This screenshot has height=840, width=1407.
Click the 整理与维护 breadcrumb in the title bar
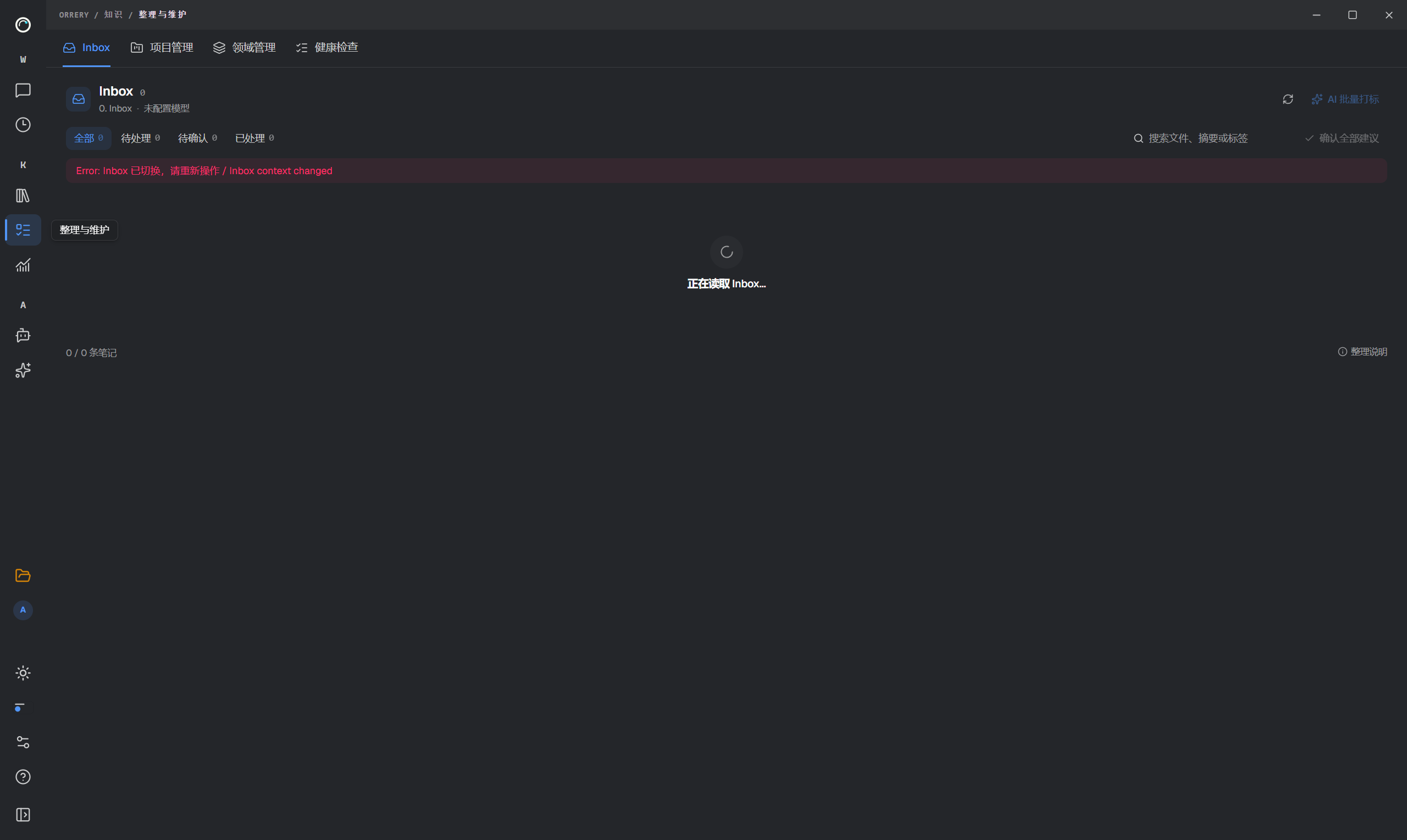(x=163, y=15)
